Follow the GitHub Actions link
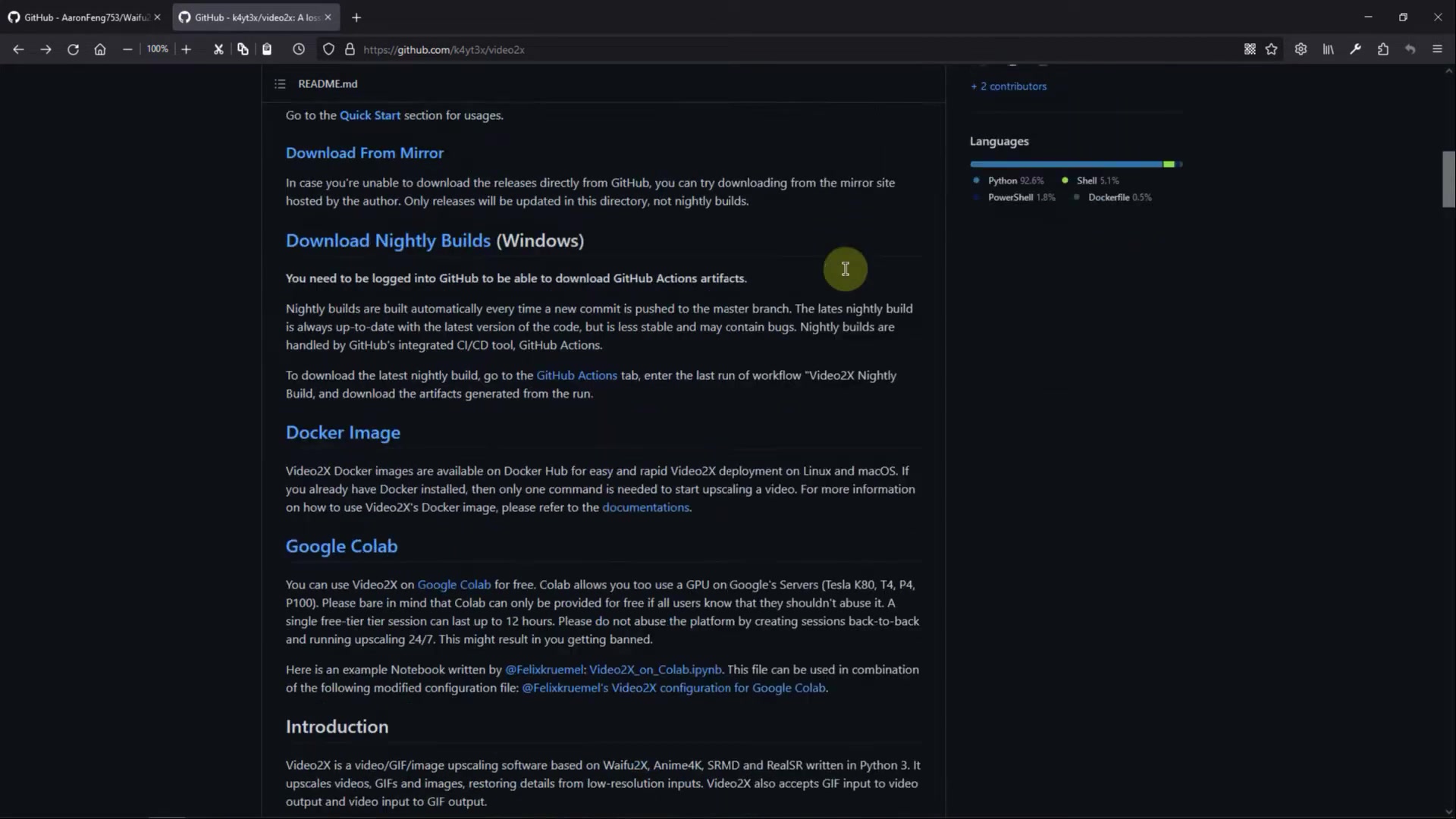1456x819 pixels. 576,375
